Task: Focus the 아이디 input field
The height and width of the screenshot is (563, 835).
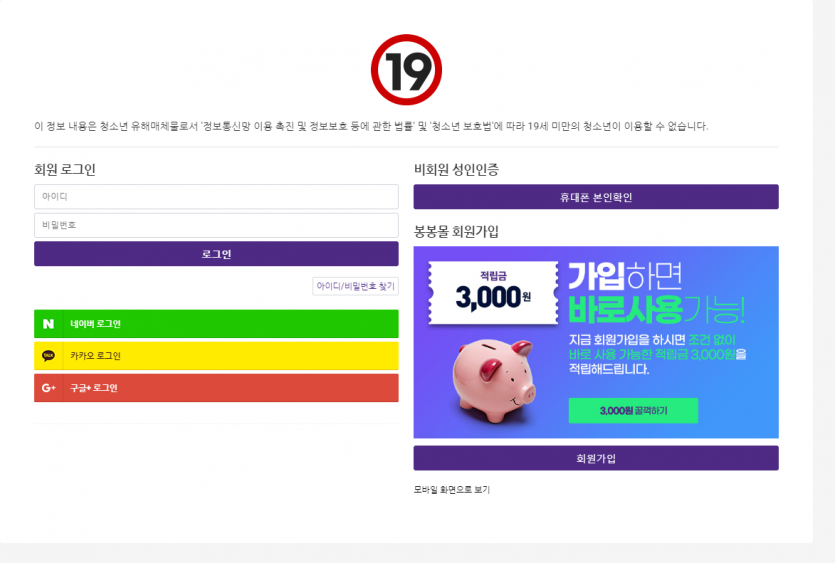Action: (x=216, y=197)
